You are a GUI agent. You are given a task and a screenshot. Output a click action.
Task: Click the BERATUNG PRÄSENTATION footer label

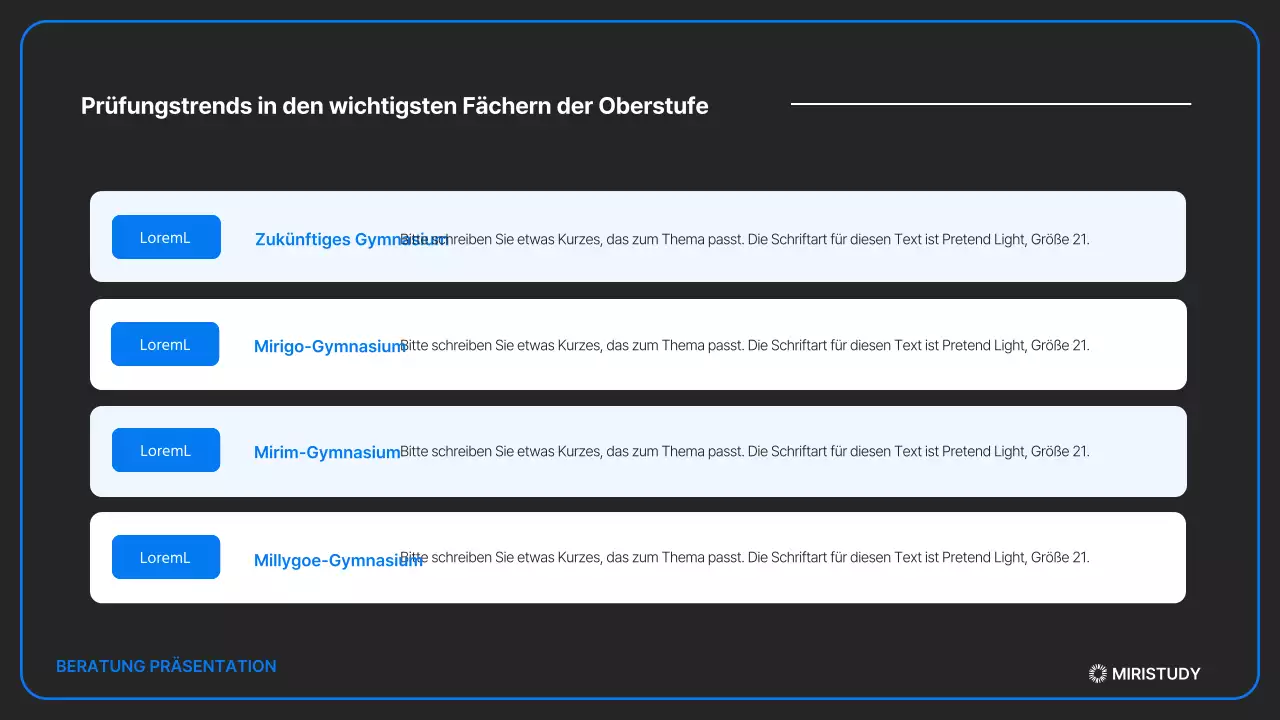(166, 666)
